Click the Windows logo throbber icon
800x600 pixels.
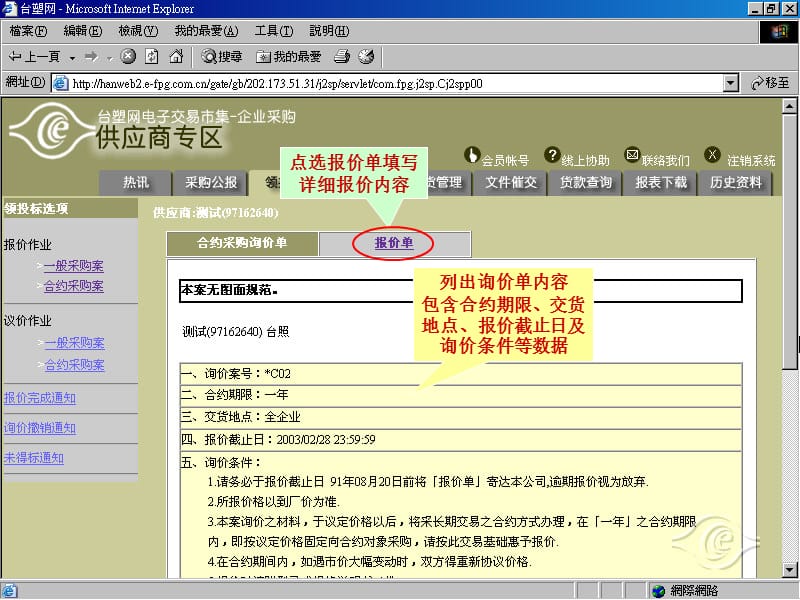click(779, 32)
